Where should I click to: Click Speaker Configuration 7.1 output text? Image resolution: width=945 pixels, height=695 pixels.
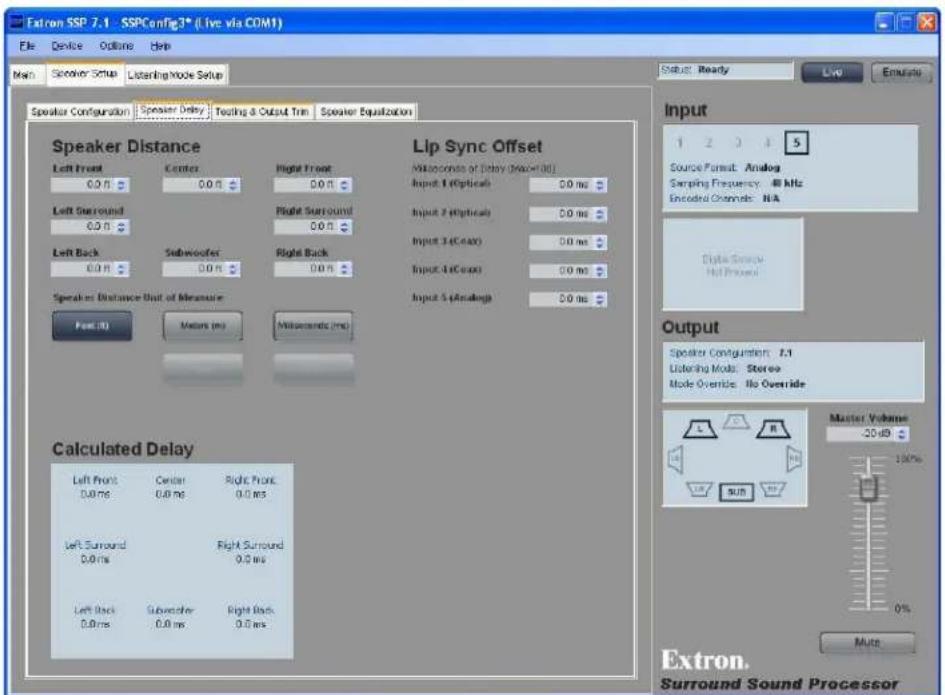click(x=730, y=353)
